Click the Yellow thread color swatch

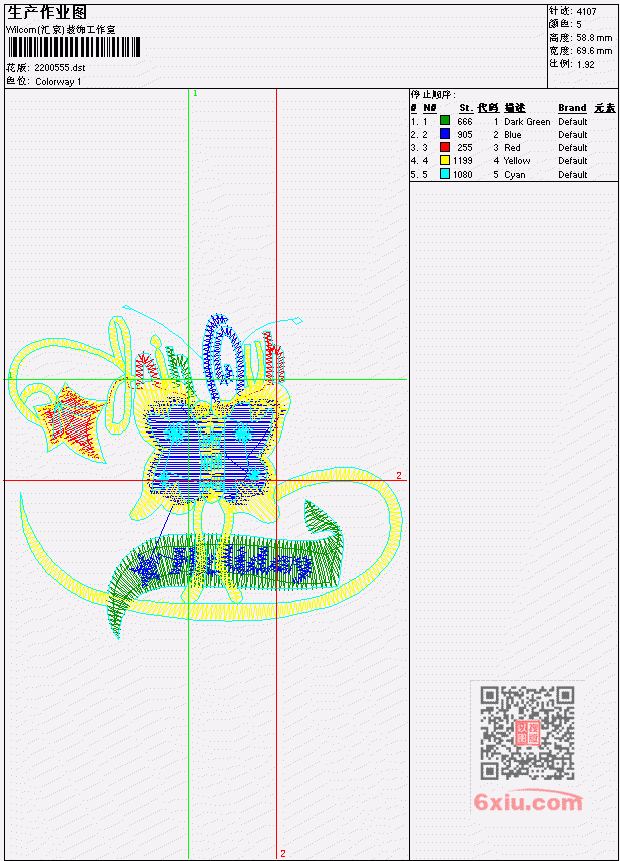[445, 160]
